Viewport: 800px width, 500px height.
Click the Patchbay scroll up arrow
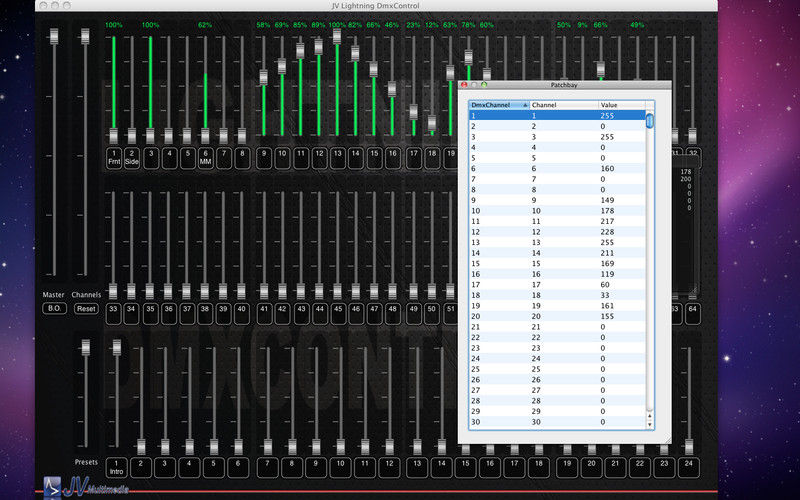pos(649,416)
